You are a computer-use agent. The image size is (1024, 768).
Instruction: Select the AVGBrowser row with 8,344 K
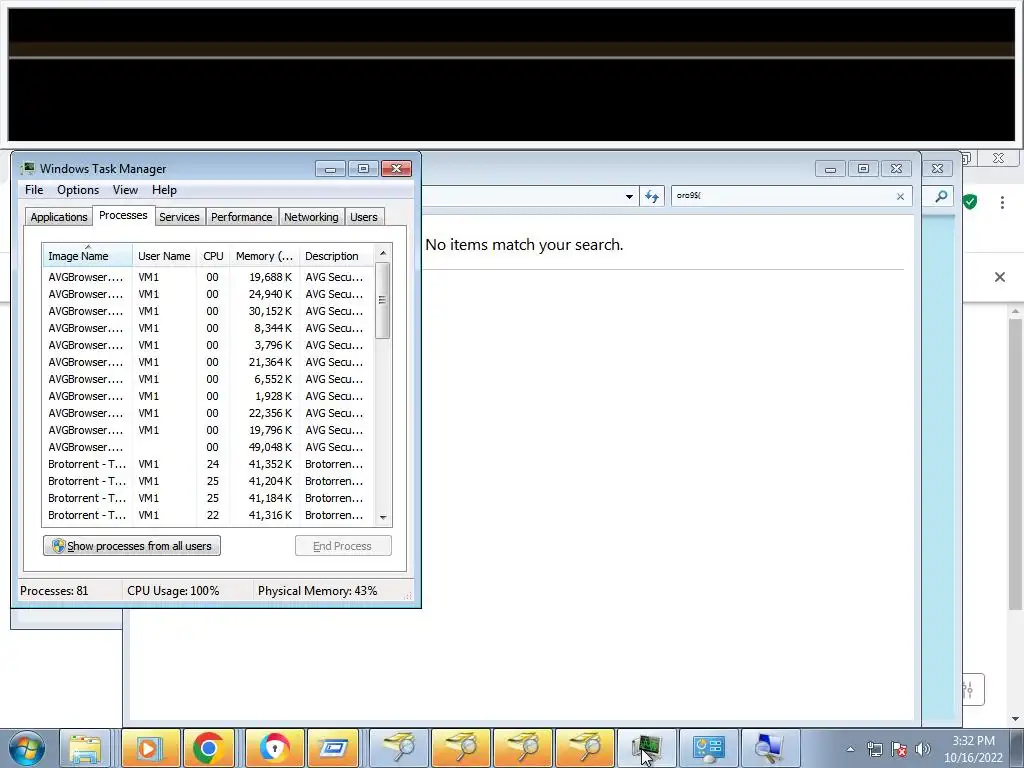pyautogui.click(x=208, y=328)
